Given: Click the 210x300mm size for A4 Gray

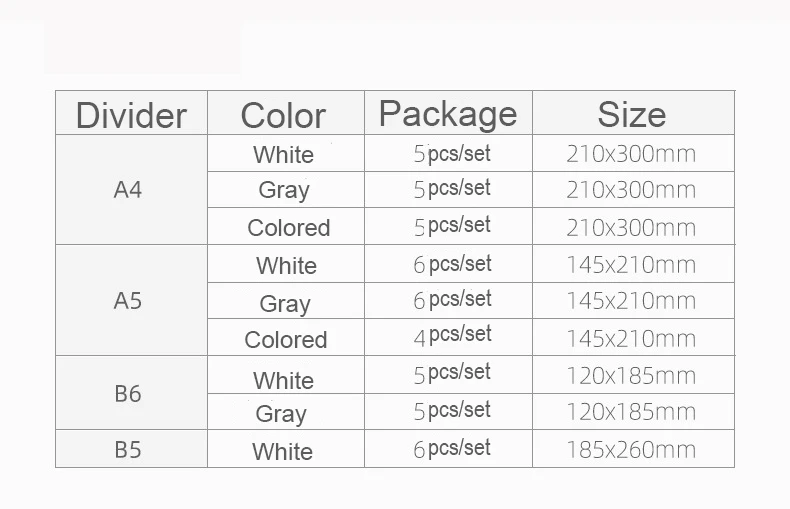Looking at the screenshot, I should point(631,190).
